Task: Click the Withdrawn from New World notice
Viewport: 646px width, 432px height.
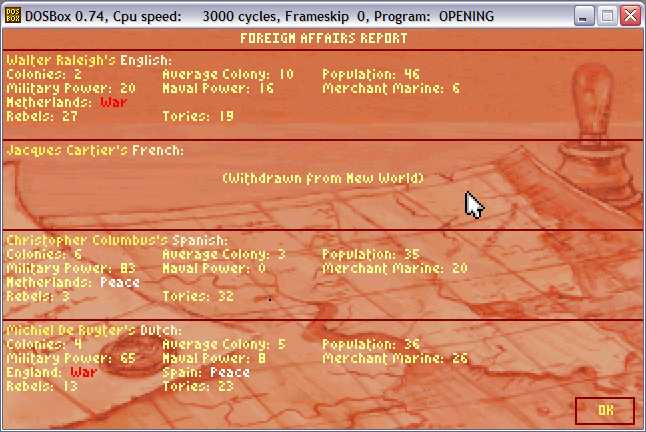Action: [x=323, y=178]
